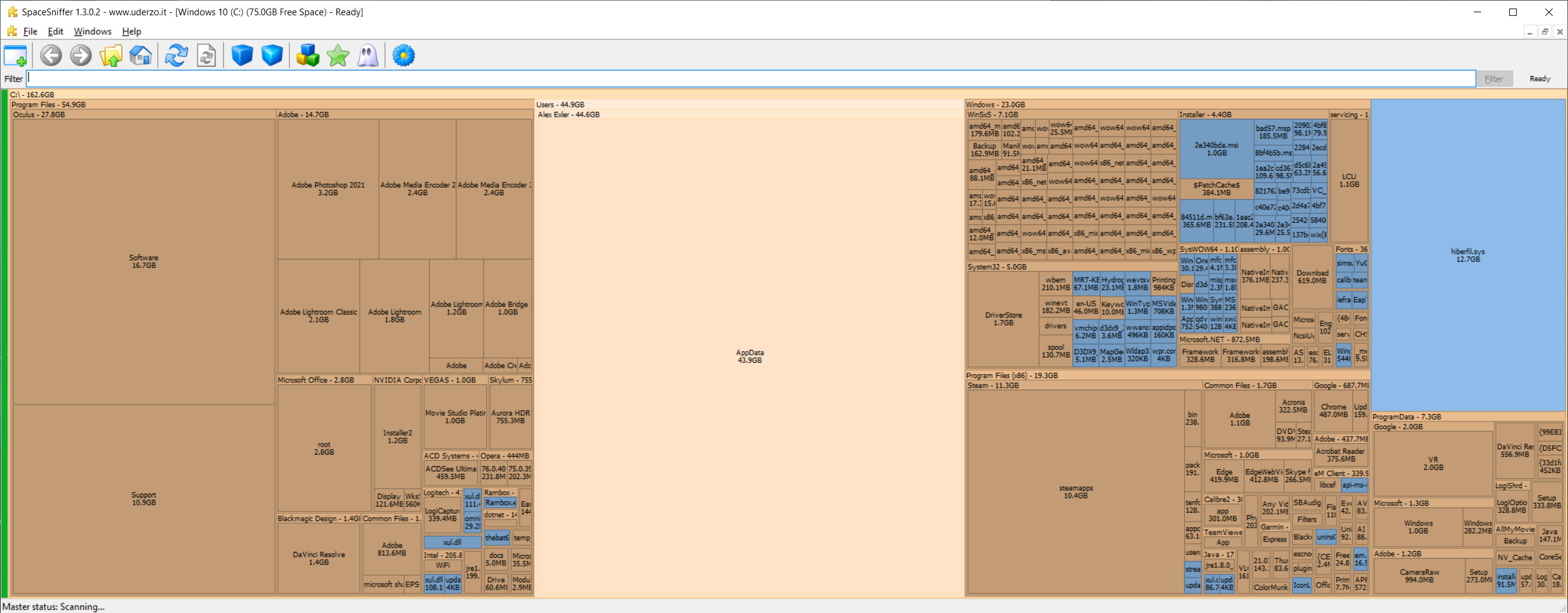Click the Go back arrow
This screenshot has height=613, width=1568.
coord(51,56)
